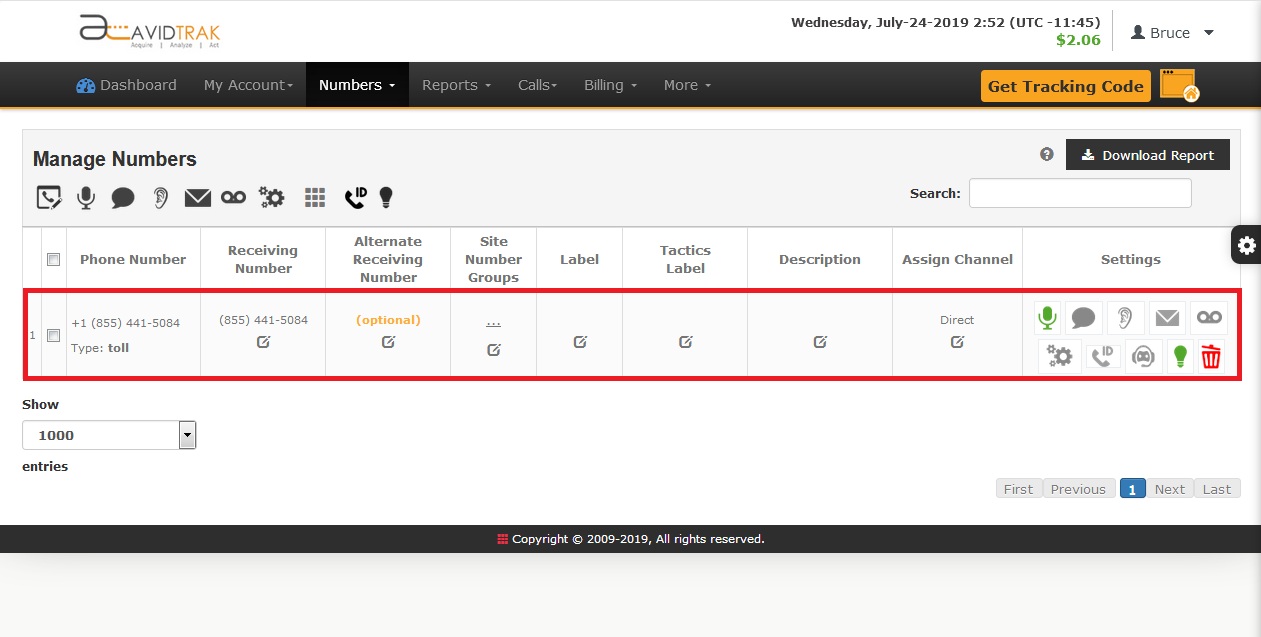Image resolution: width=1261 pixels, height=637 pixels.
Task: Sort by Receiving Number column header
Action: pos(263,259)
